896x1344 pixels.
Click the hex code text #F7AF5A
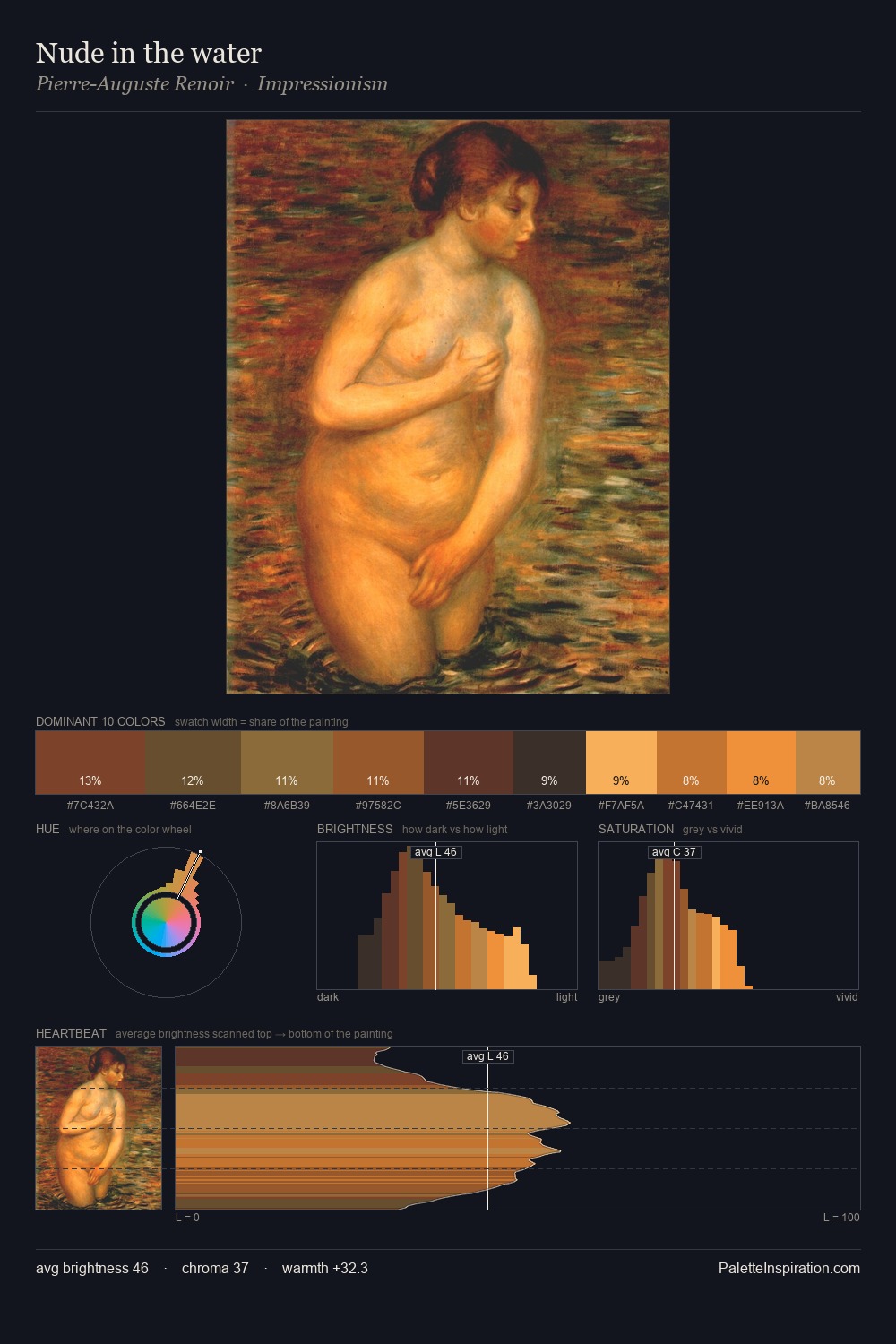621,805
